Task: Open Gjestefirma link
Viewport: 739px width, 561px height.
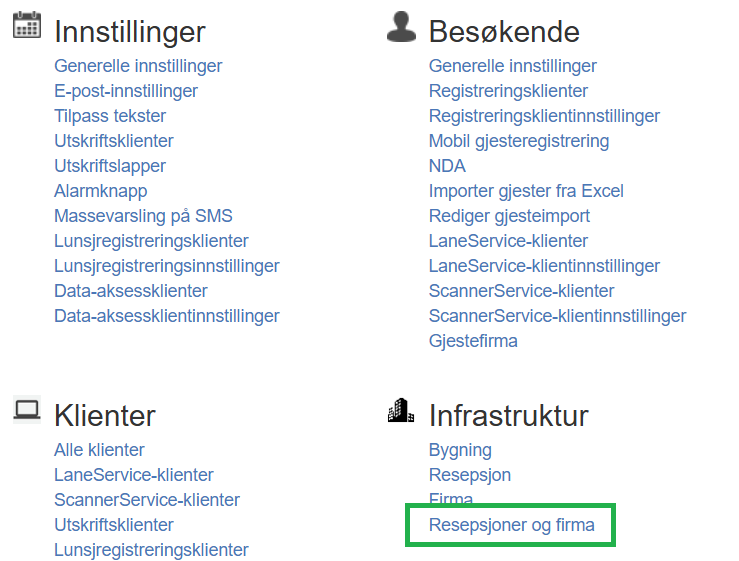Action: tap(473, 341)
